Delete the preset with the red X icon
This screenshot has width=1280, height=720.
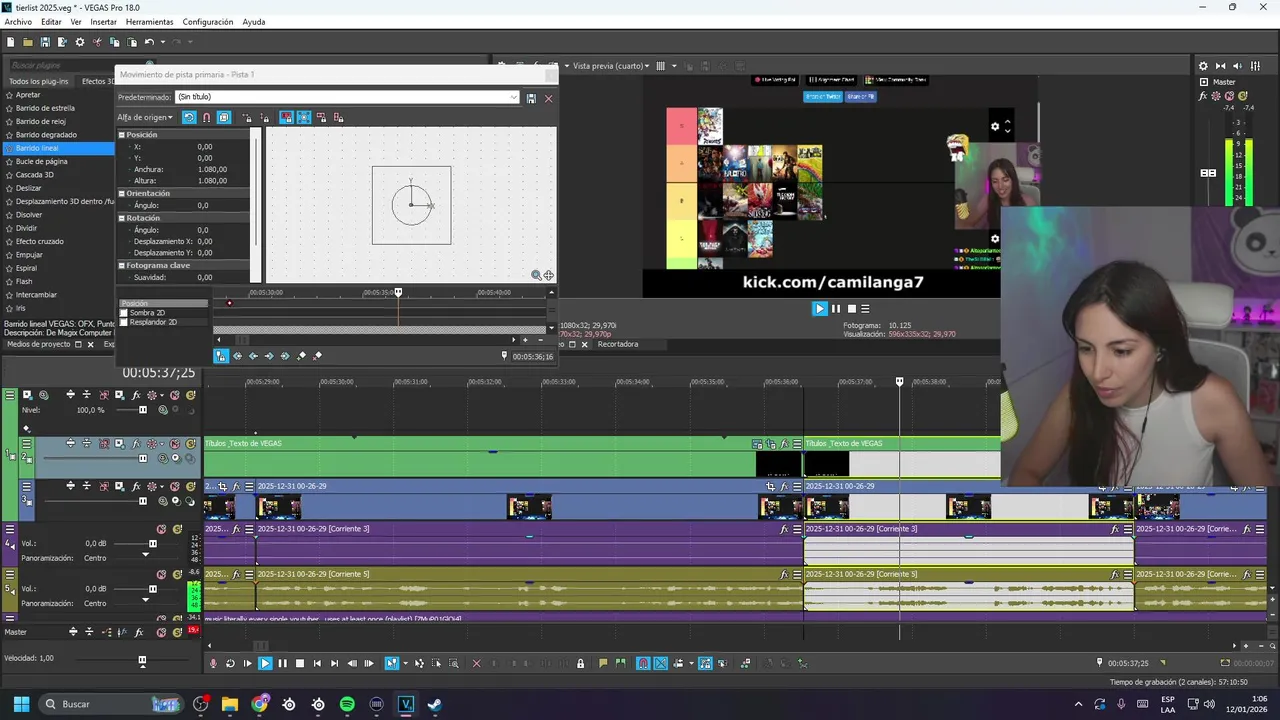(x=548, y=98)
